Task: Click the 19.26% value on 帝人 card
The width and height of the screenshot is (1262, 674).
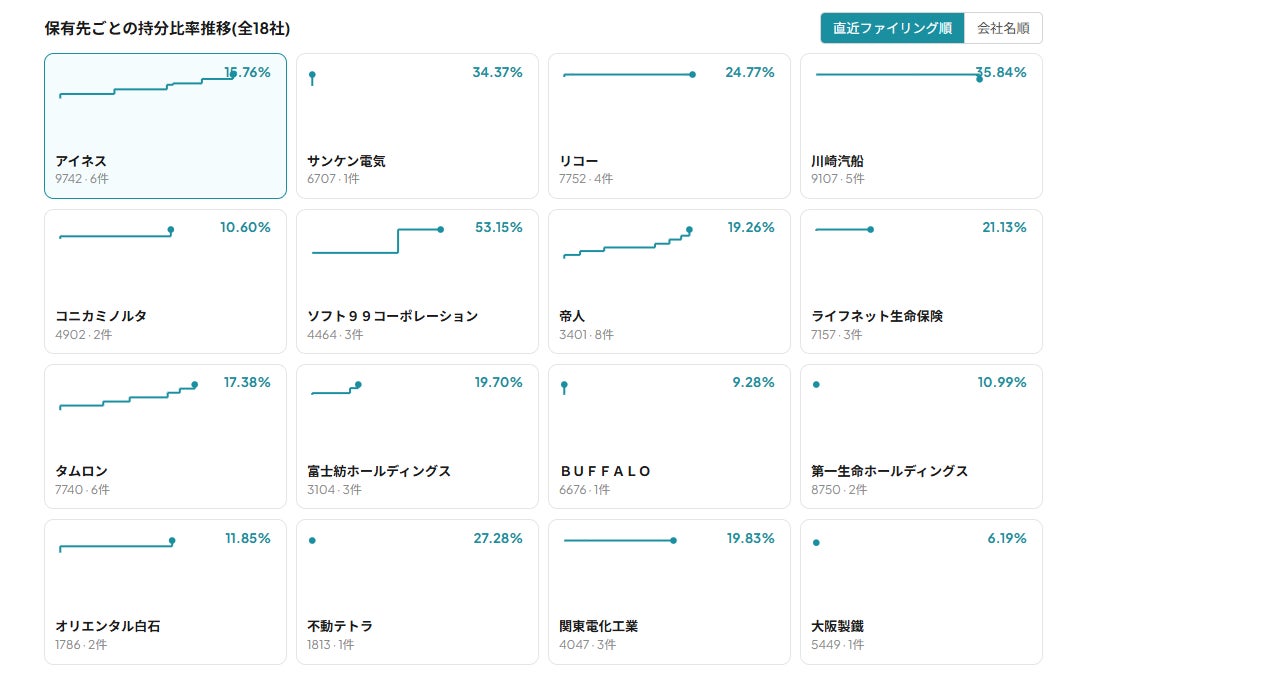Action: [x=751, y=228]
